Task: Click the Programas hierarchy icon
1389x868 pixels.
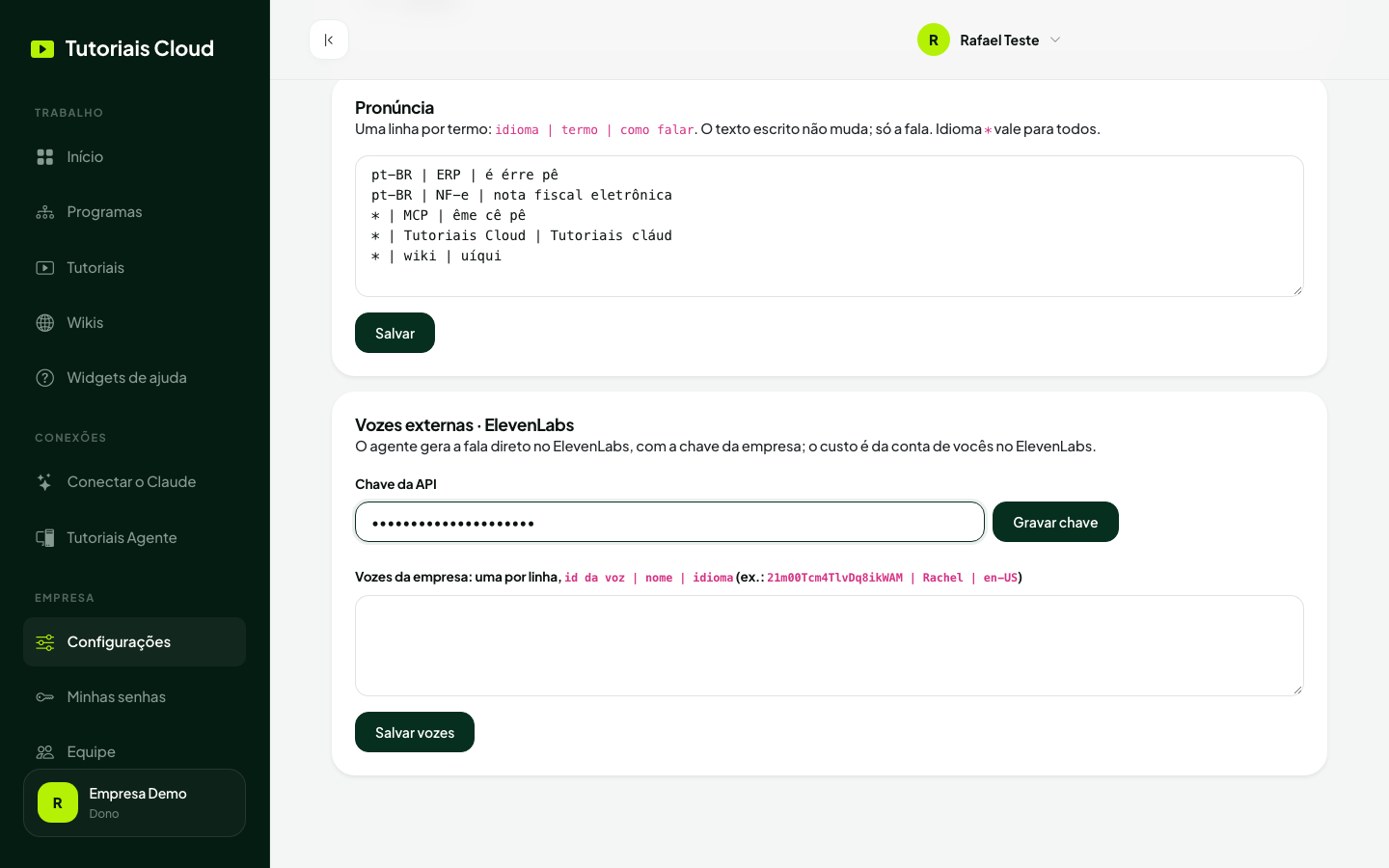Action: [x=45, y=212]
